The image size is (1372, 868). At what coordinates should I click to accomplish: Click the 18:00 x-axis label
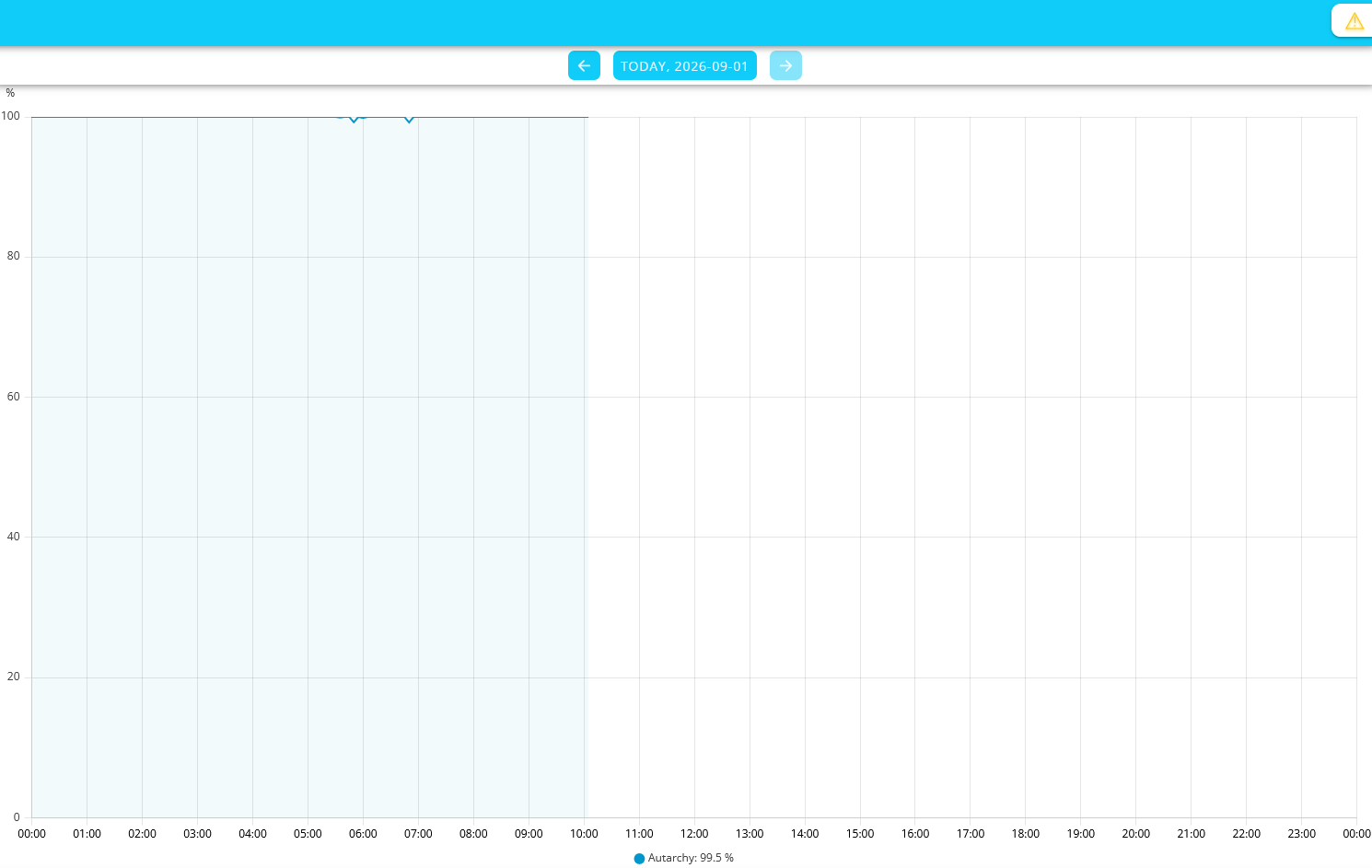coord(1026,834)
